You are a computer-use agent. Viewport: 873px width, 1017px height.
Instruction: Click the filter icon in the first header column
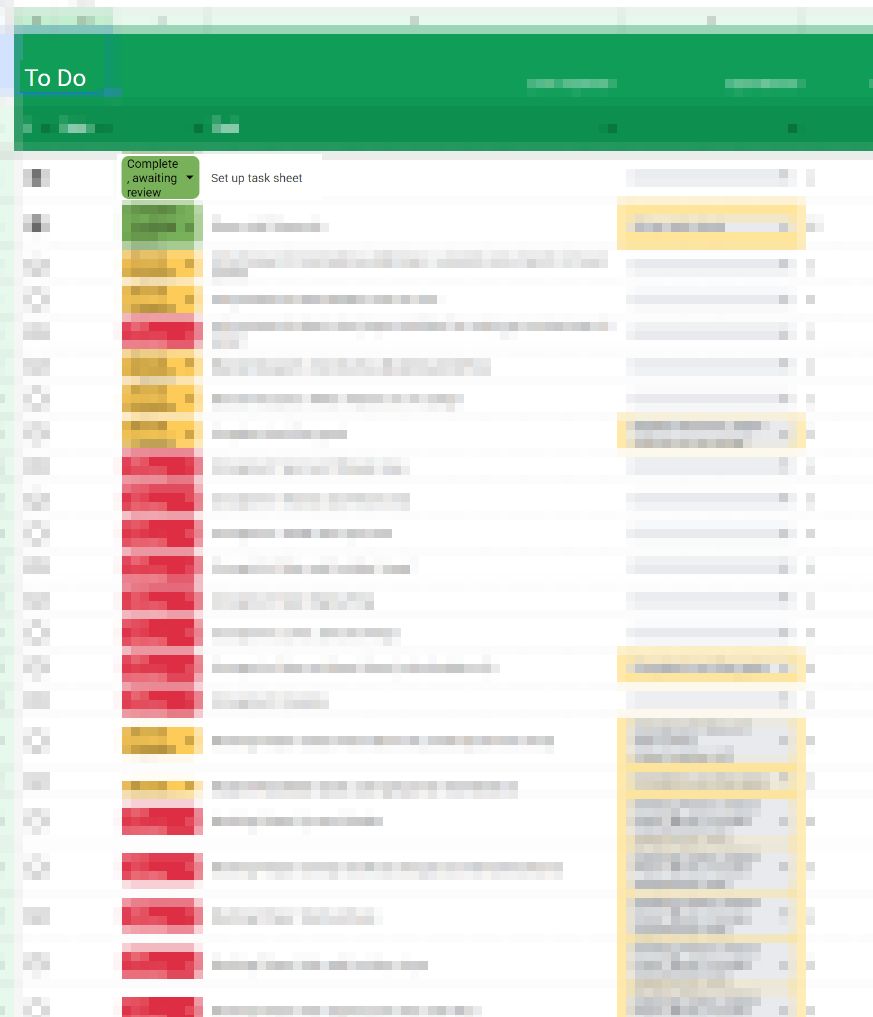(27, 128)
